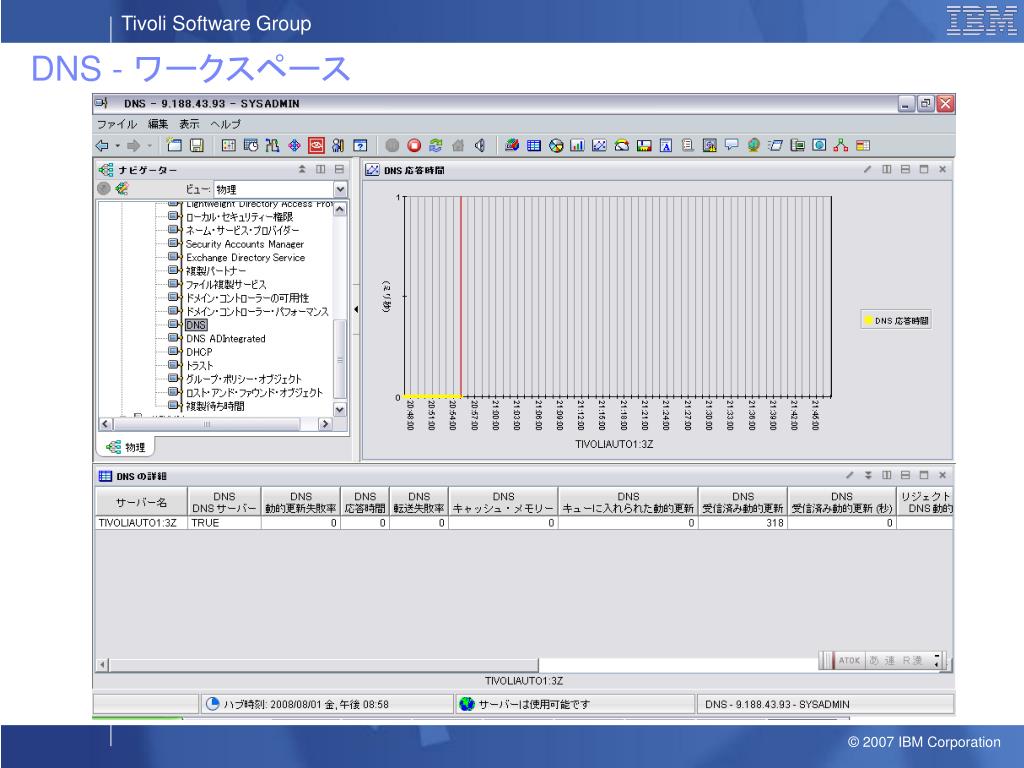Click the TRUE cell in DNS サーバー column

[x=224, y=523]
